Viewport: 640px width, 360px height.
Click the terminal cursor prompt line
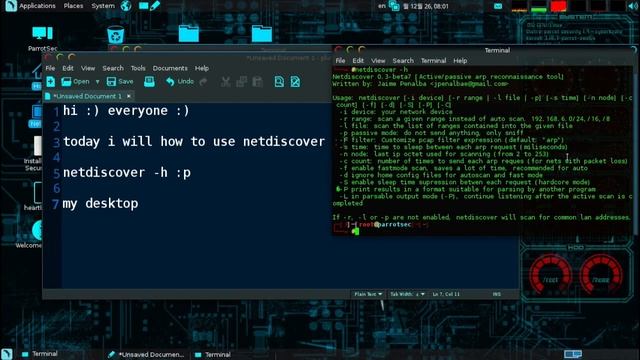tap(356, 231)
